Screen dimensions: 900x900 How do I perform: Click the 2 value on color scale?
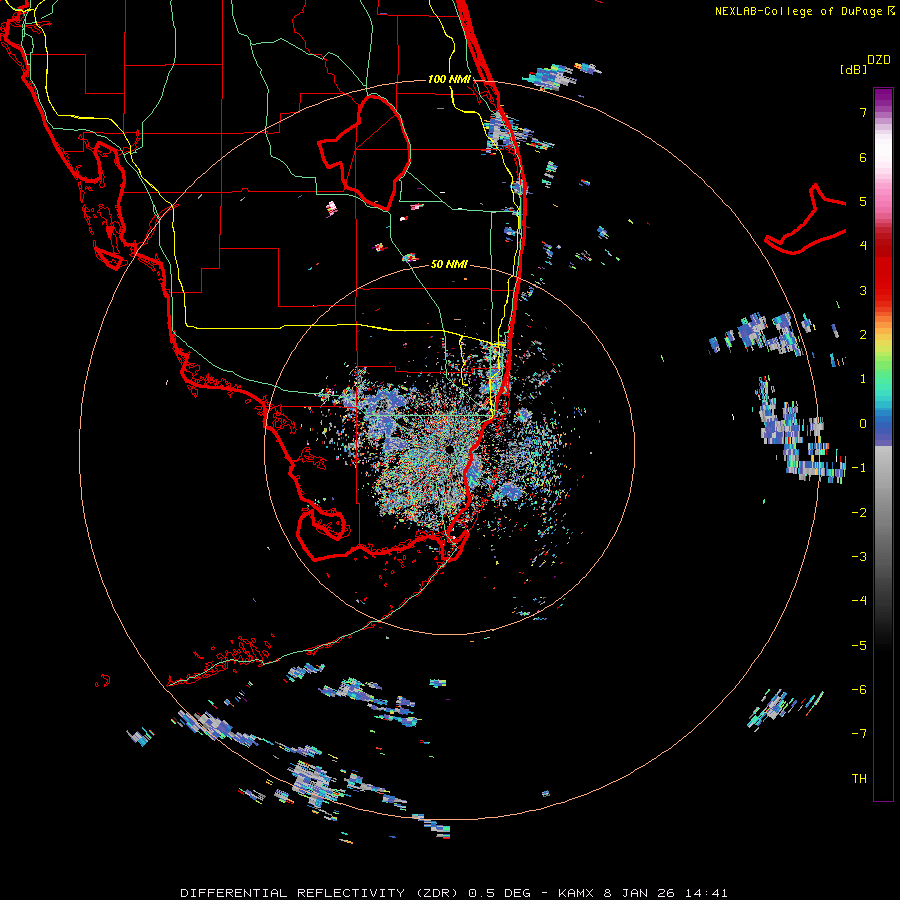(863, 335)
